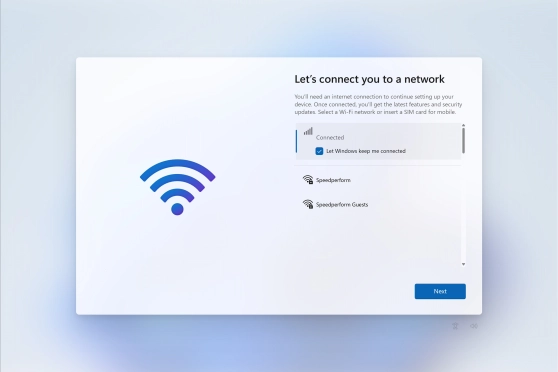Click the volume icon below the dialog

click(x=473, y=326)
